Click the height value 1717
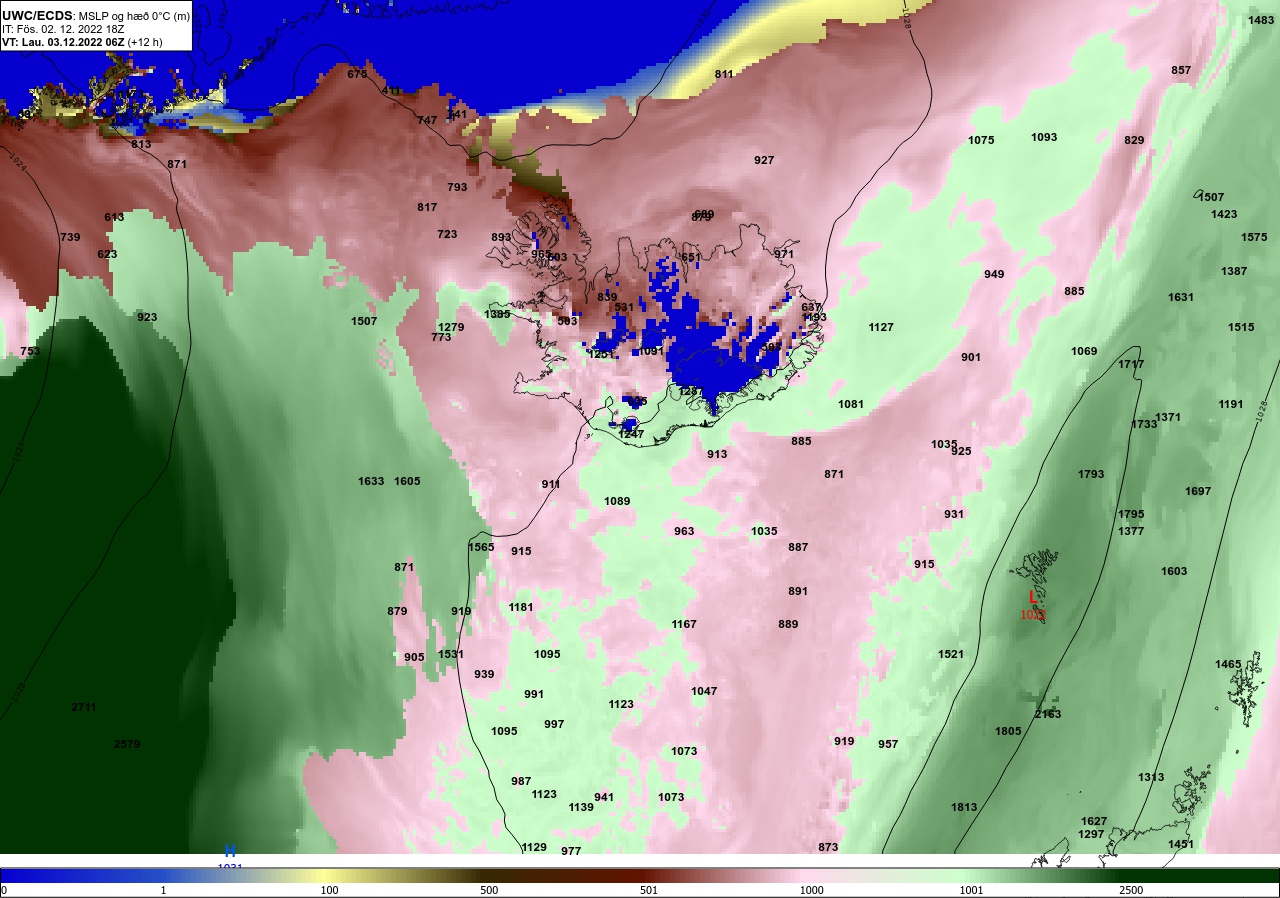This screenshot has height=898, width=1280. coord(1131,364)
